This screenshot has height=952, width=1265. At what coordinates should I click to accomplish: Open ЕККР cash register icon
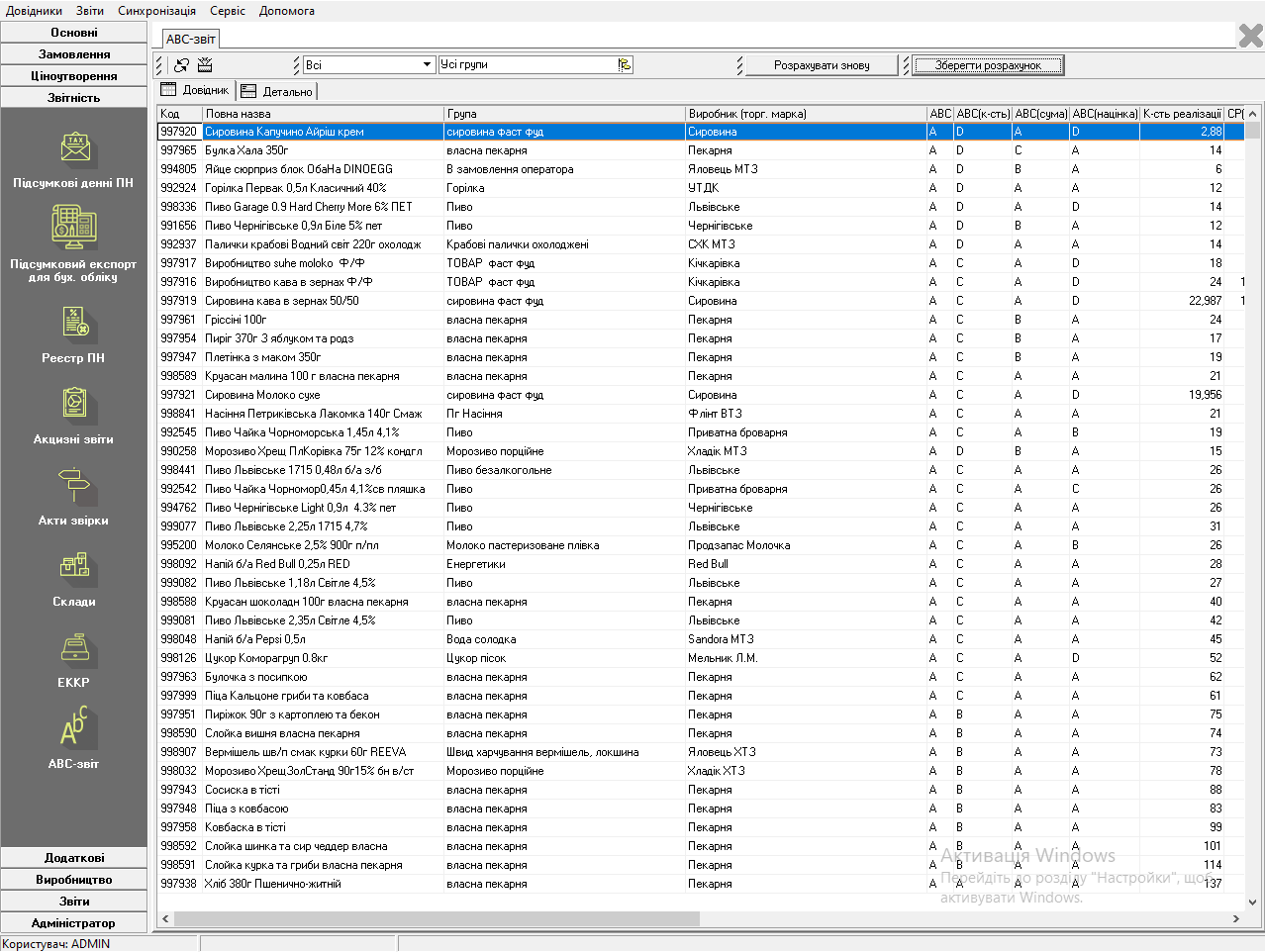pyautogui.click(x=74, y=647)
